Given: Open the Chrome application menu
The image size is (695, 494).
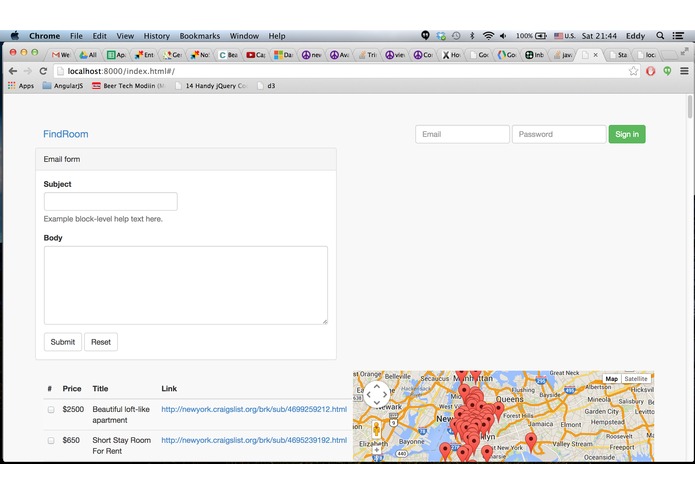Looking at the screenshot, I should [44, 36].
